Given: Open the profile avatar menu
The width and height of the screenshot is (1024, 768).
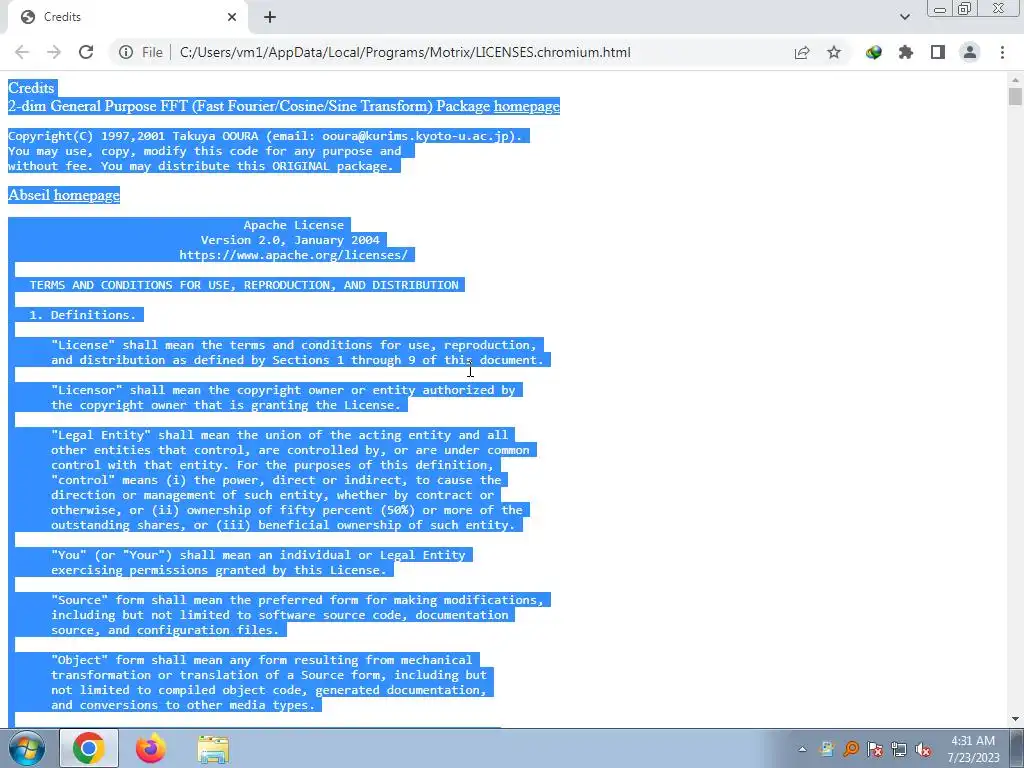Looking at the screenshot, I should pyautogui.click(x=970, y=52).
